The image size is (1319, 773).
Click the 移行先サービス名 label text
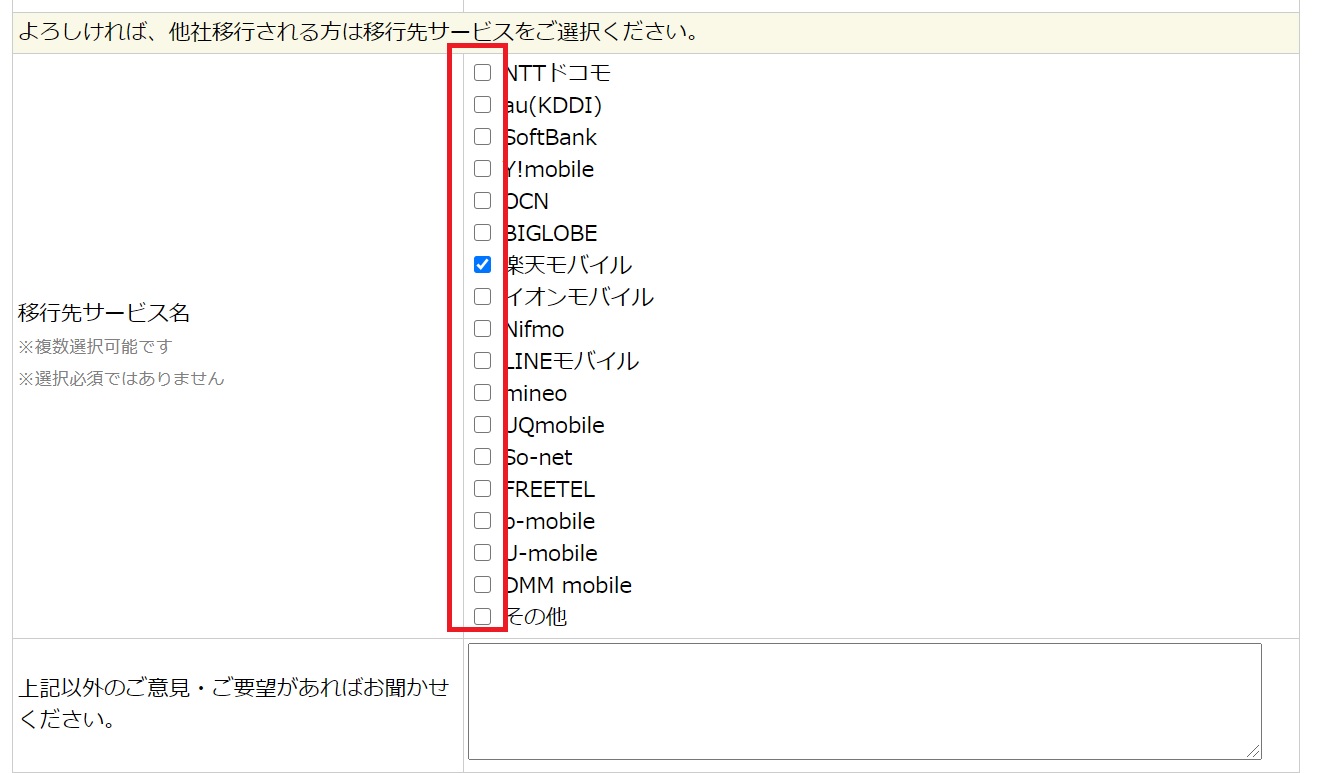pos(104,313)
